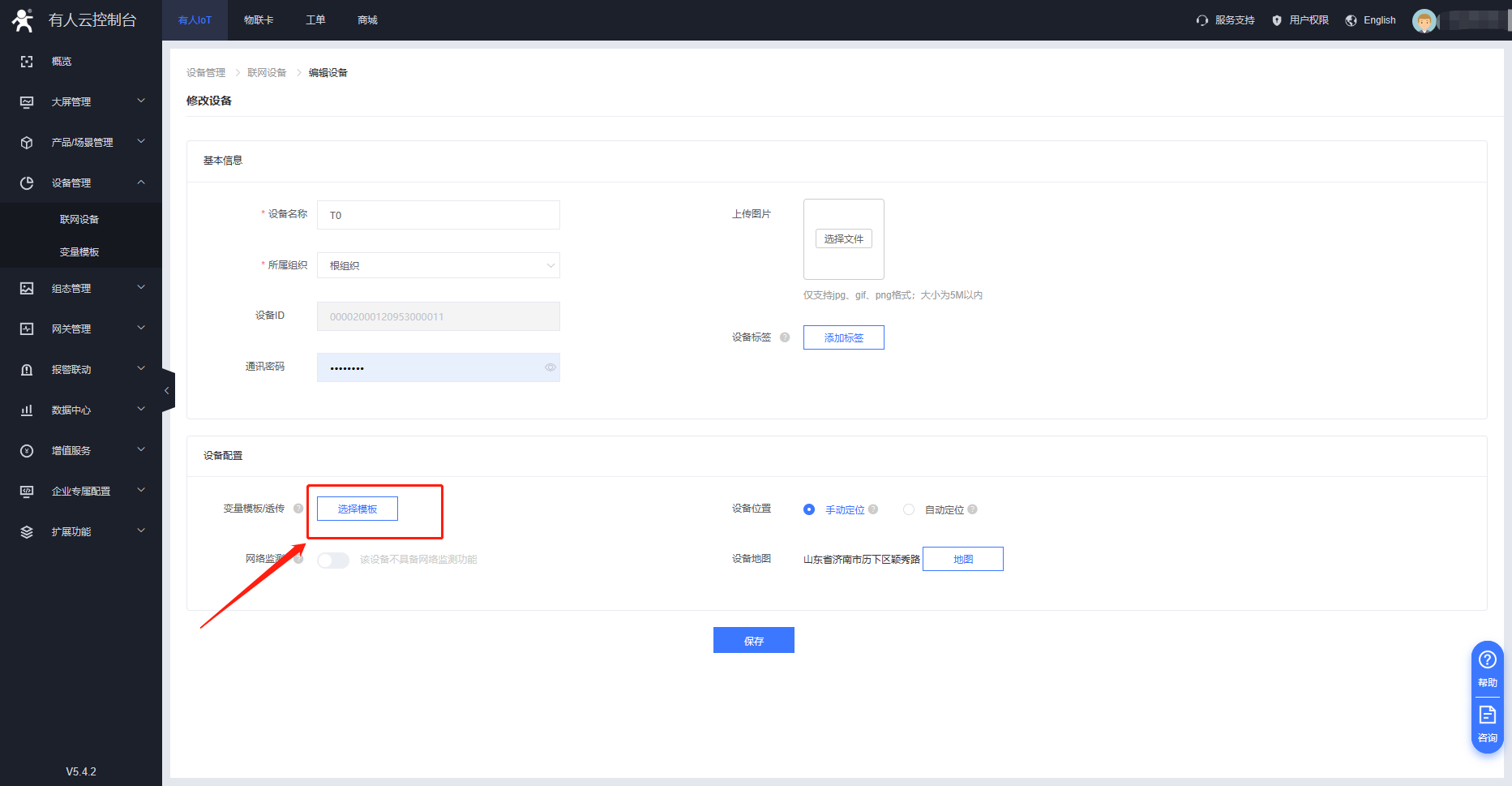Image resolution: width=1512 pixels, height=786 pixels.
Task: Select the 手动定位 radio button
Action: [809, 509]
